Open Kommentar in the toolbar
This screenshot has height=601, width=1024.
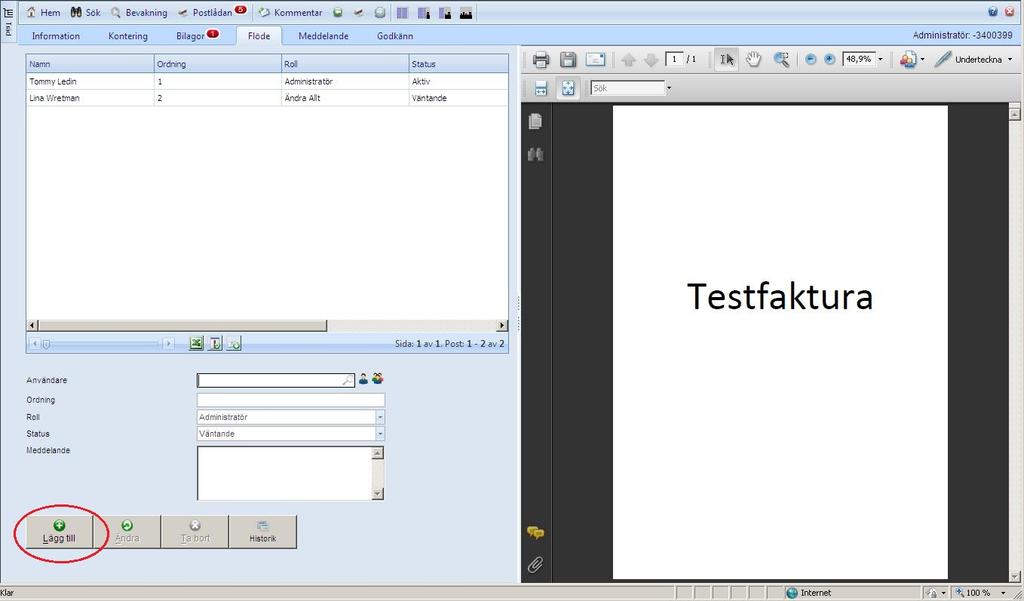click(x=291, y=12)
